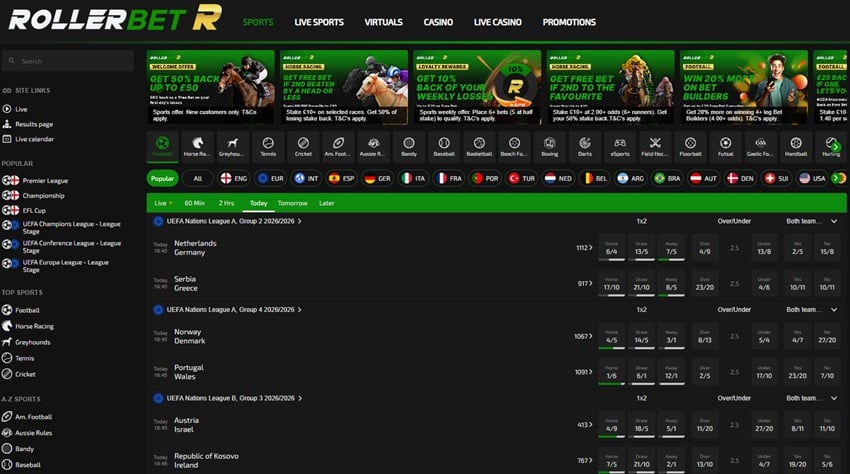Select Futsal in the sports carousel
The height and width of the screenshot is (474, 850).
click(x=726, y=146)
